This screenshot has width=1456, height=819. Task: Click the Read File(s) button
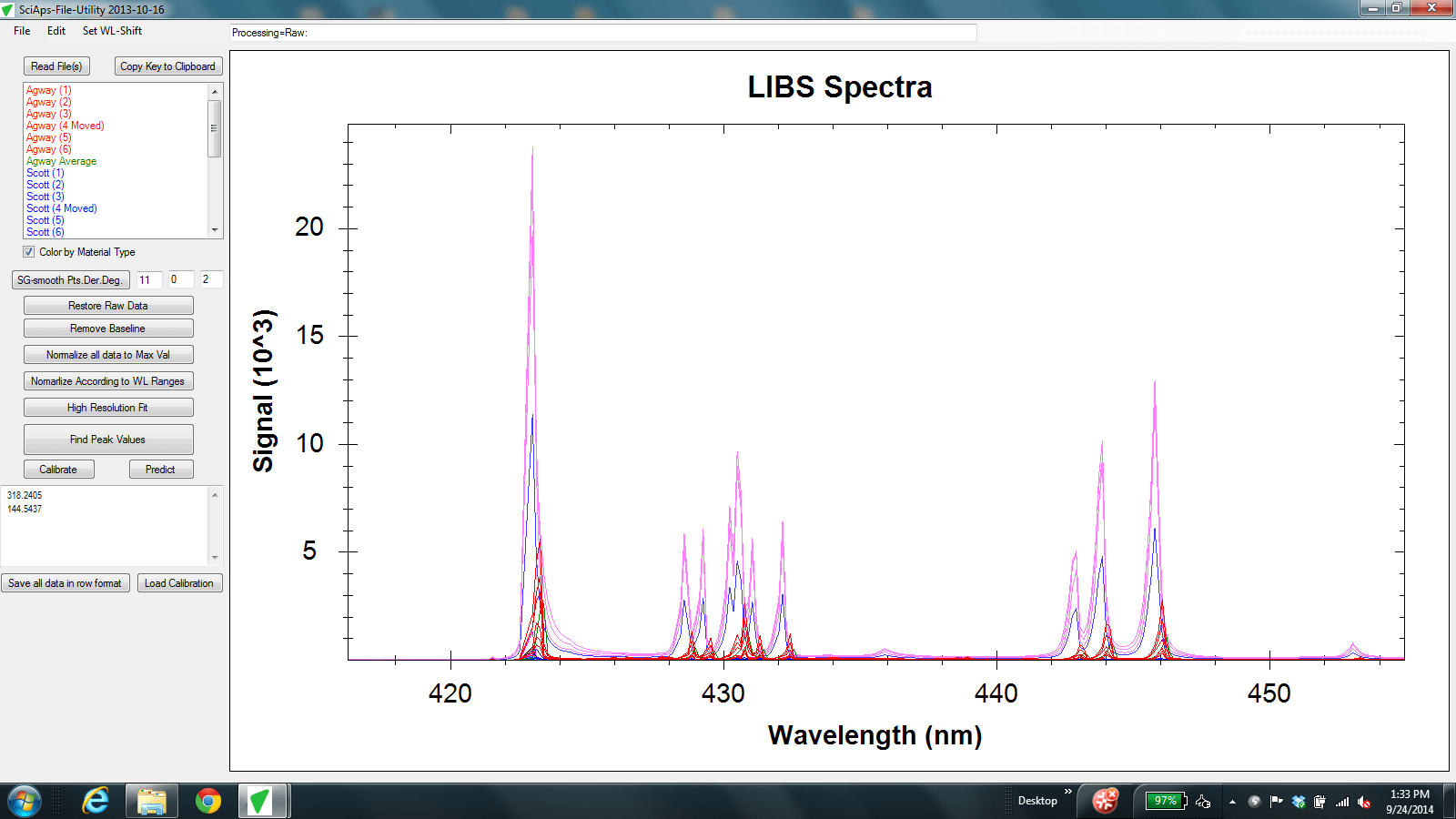56,66
